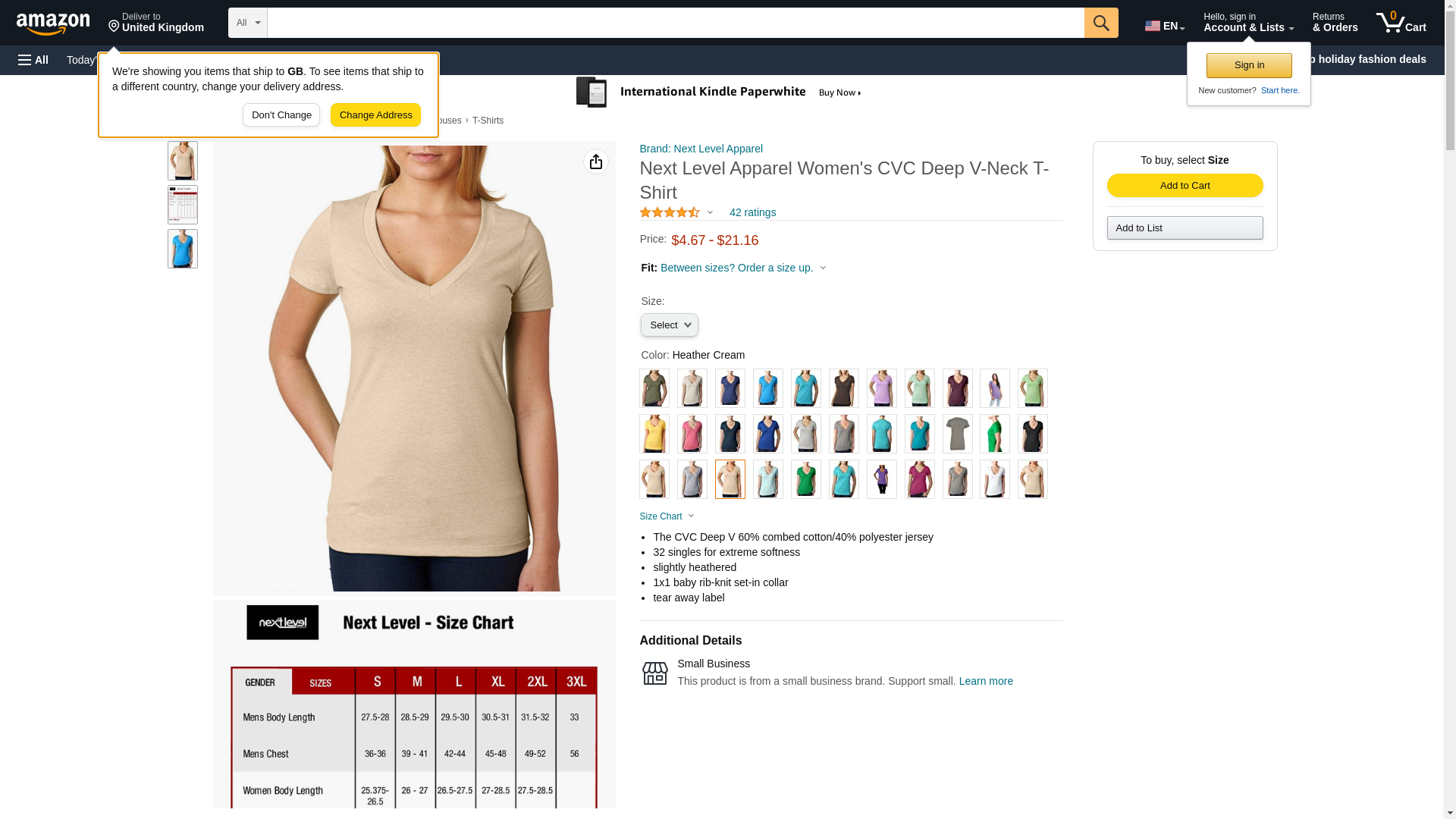The width and height of the screenshot is (1456, 819).
Task: Select the yellow color swatch
Action: 654,434
